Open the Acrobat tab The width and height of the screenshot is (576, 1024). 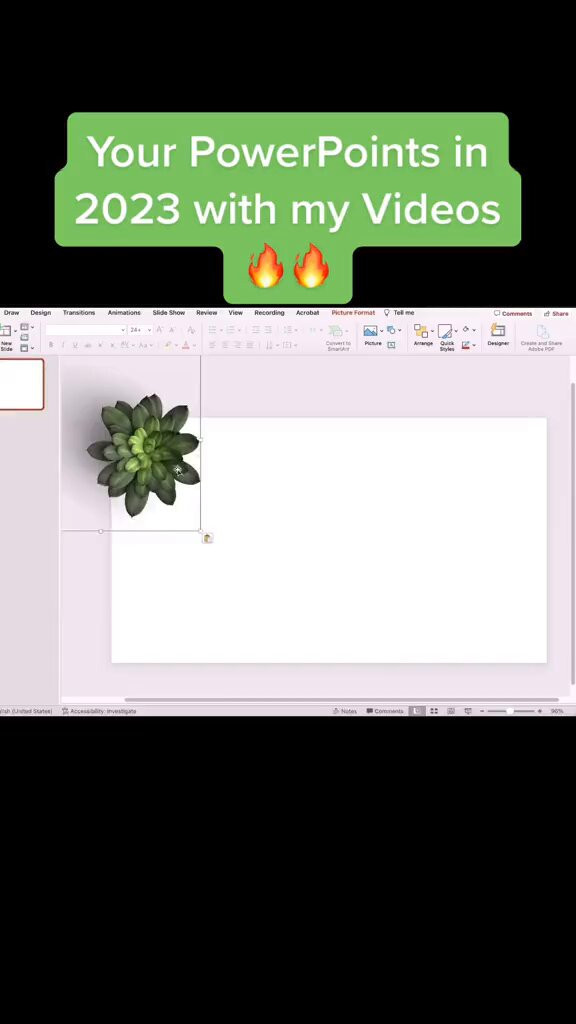coord(308,313)
